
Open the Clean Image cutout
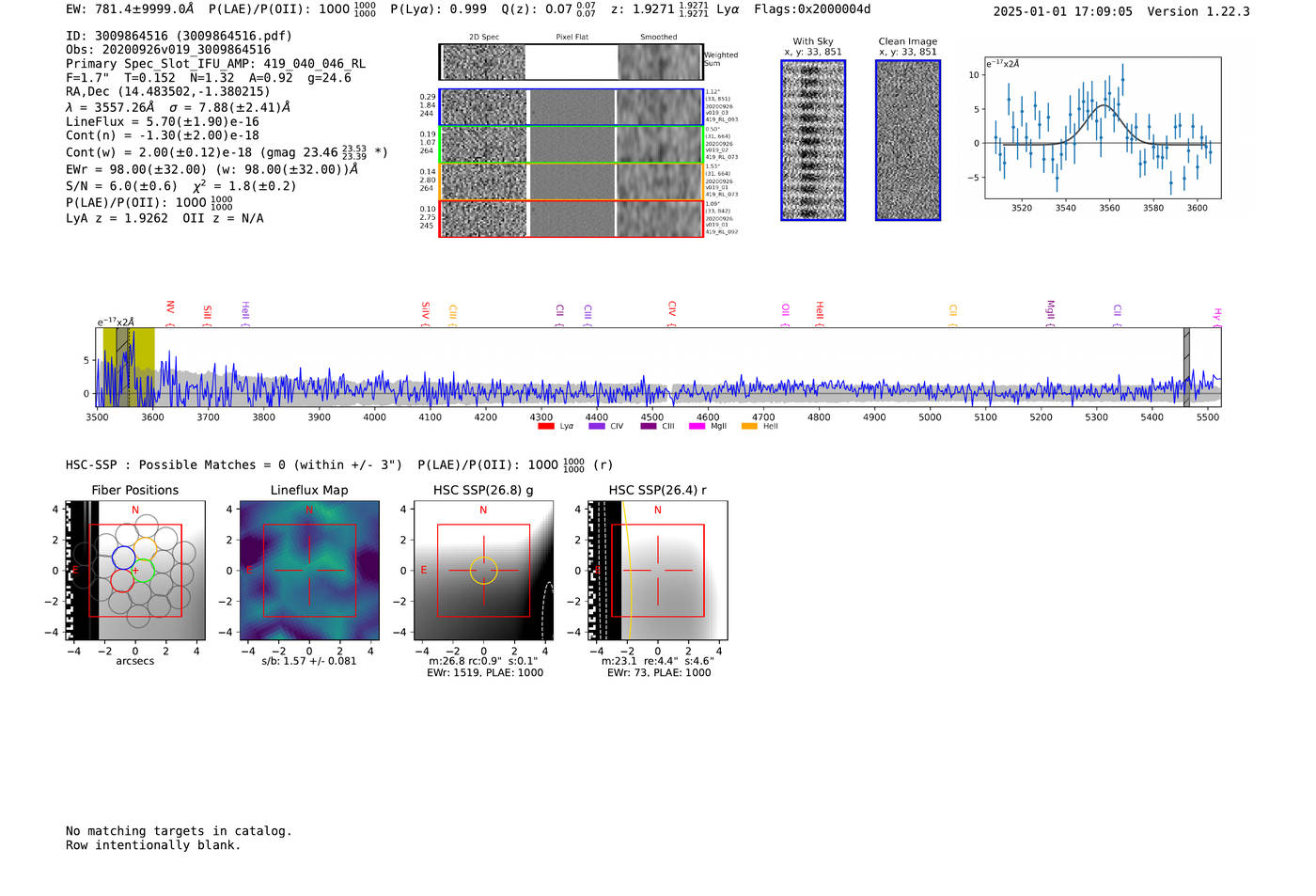point(908,140)
